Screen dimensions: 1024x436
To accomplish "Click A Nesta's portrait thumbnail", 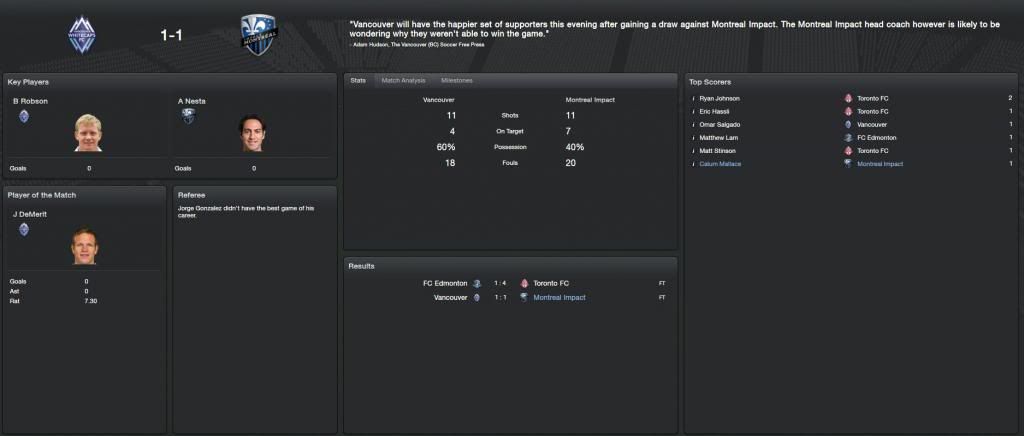I will pyautogui.click(x=254, y=133).
